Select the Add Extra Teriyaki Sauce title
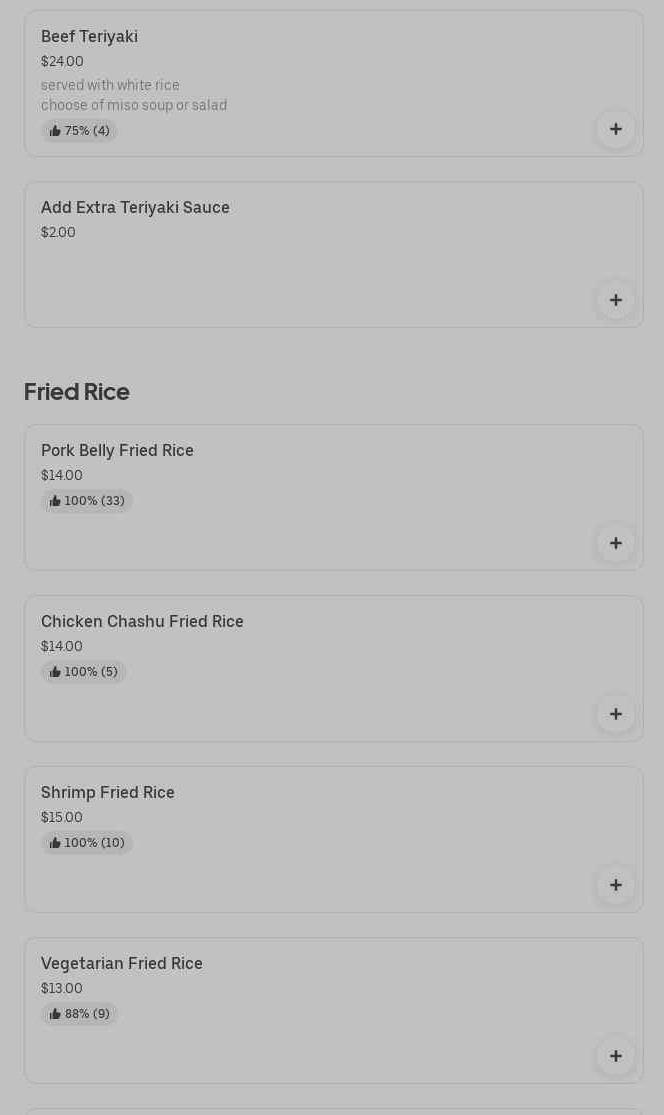The width and height of the screenshot is (664, 1115). point(135,208)
